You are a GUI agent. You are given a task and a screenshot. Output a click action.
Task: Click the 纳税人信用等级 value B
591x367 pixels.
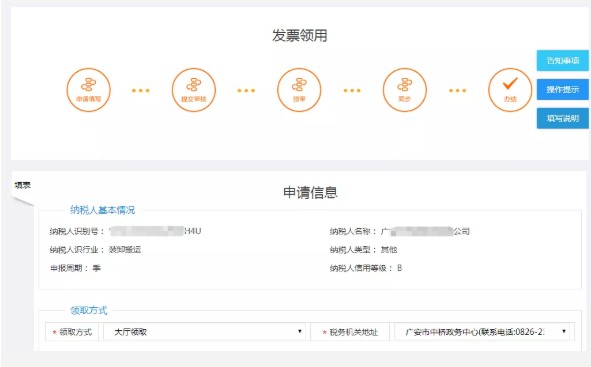[x=400, y=268]
